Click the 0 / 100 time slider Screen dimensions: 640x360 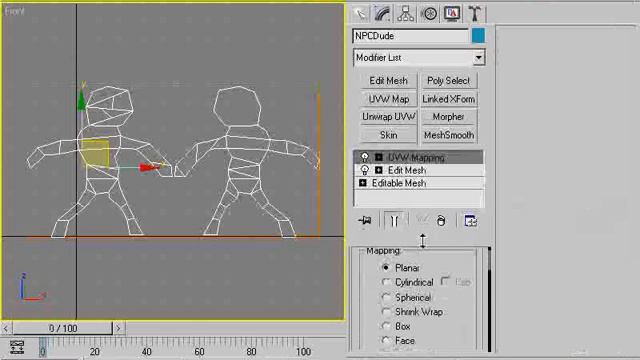click(62, 328)
